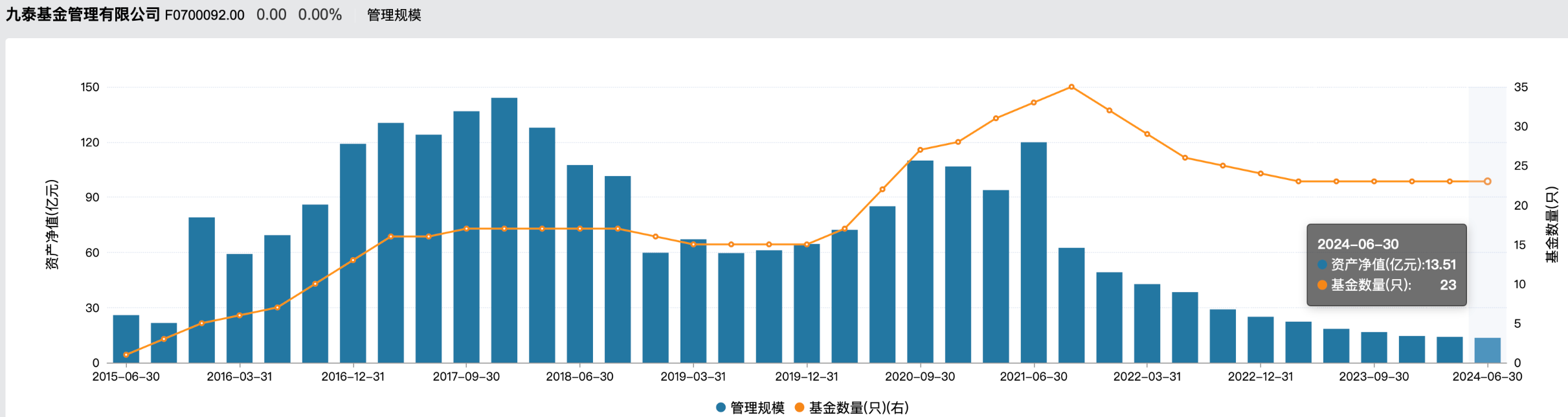1568x417 pixels.
Task: Click first orange line point at 2015-06-30
Action: tap(126, 355)
